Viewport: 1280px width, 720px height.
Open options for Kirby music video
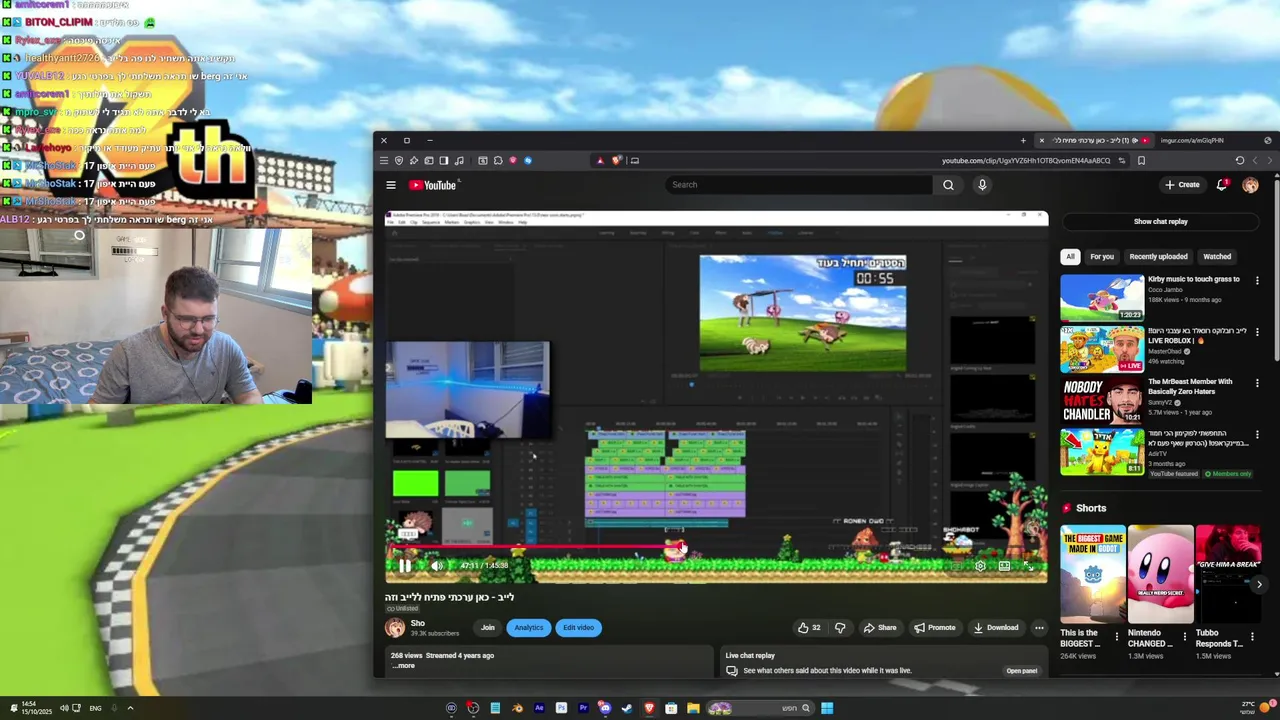[1257, 281]
